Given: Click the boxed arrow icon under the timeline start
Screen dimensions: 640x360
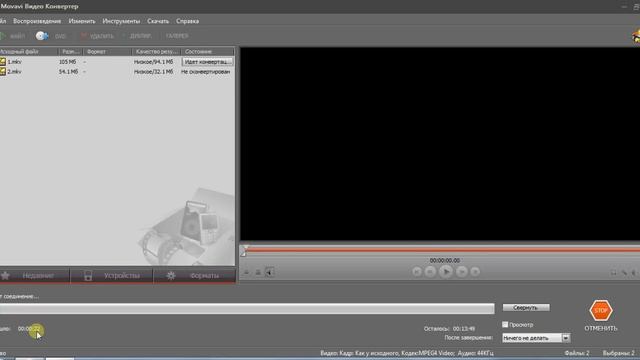Looking at the screenshot, I should pos(269,272).
